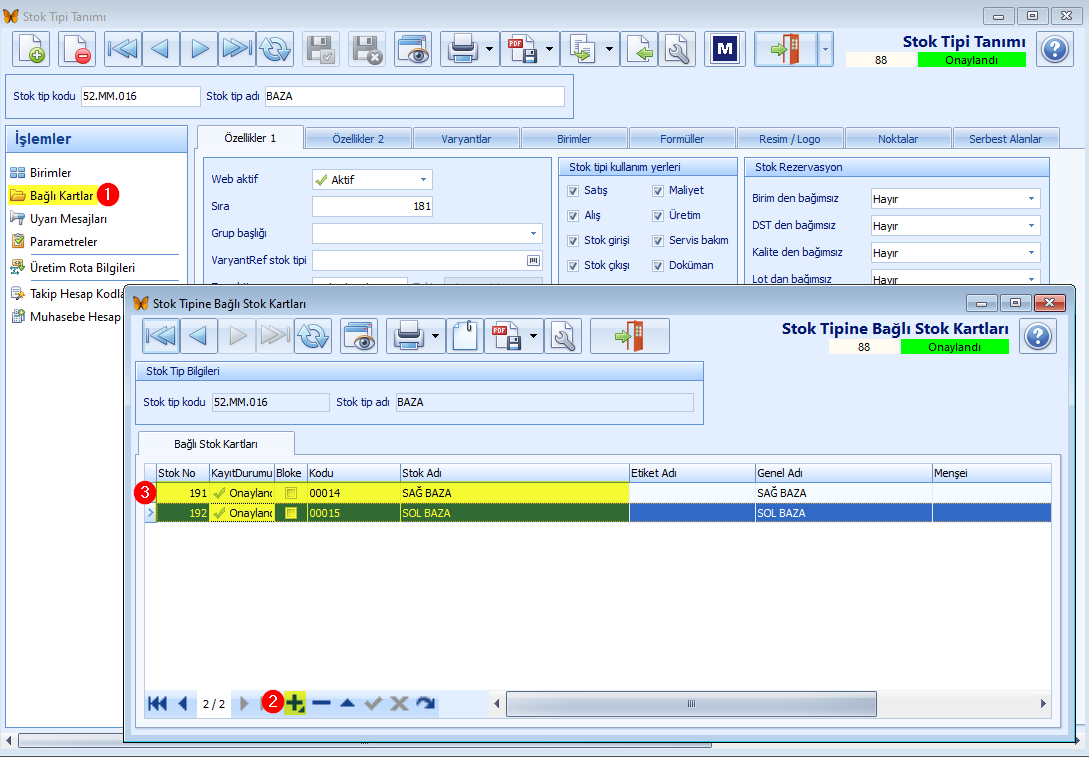Toggle the Doküman checkbox
The width and height of the screenshot is (1089, 757).
click(658, 266)
